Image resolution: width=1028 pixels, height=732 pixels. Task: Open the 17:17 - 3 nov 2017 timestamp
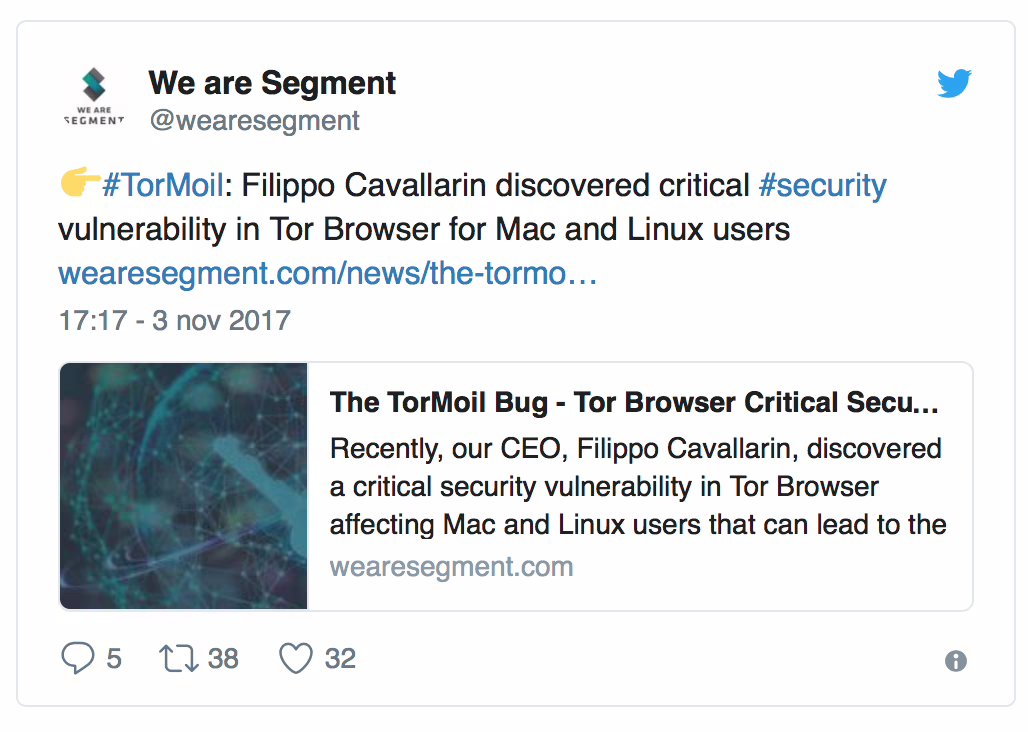coord(174,321)
